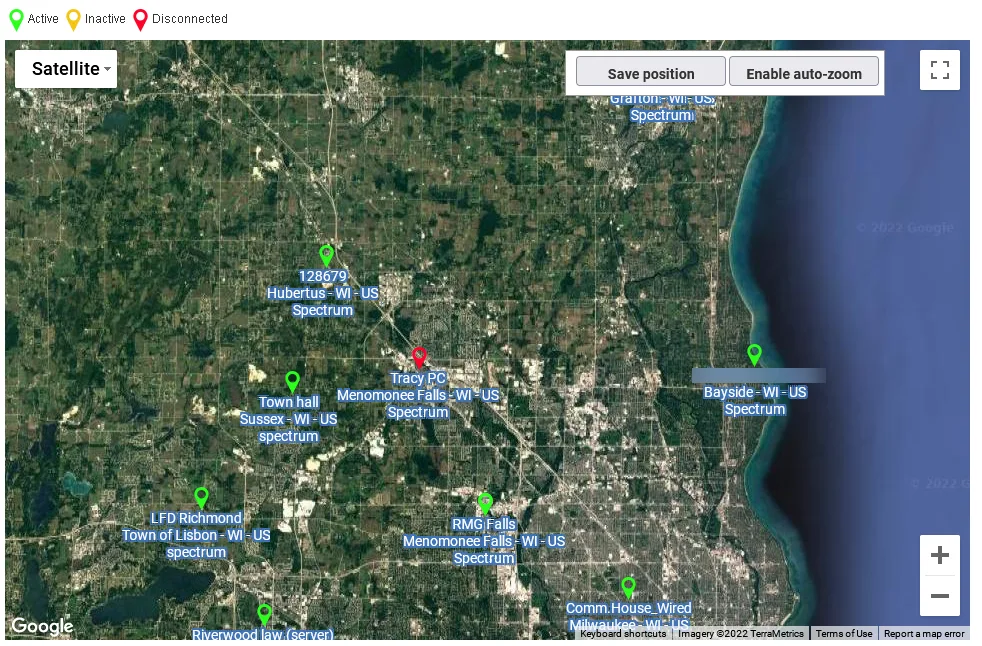
Task: Toggle fullscreen map view
Action: [x=939, y=70]
